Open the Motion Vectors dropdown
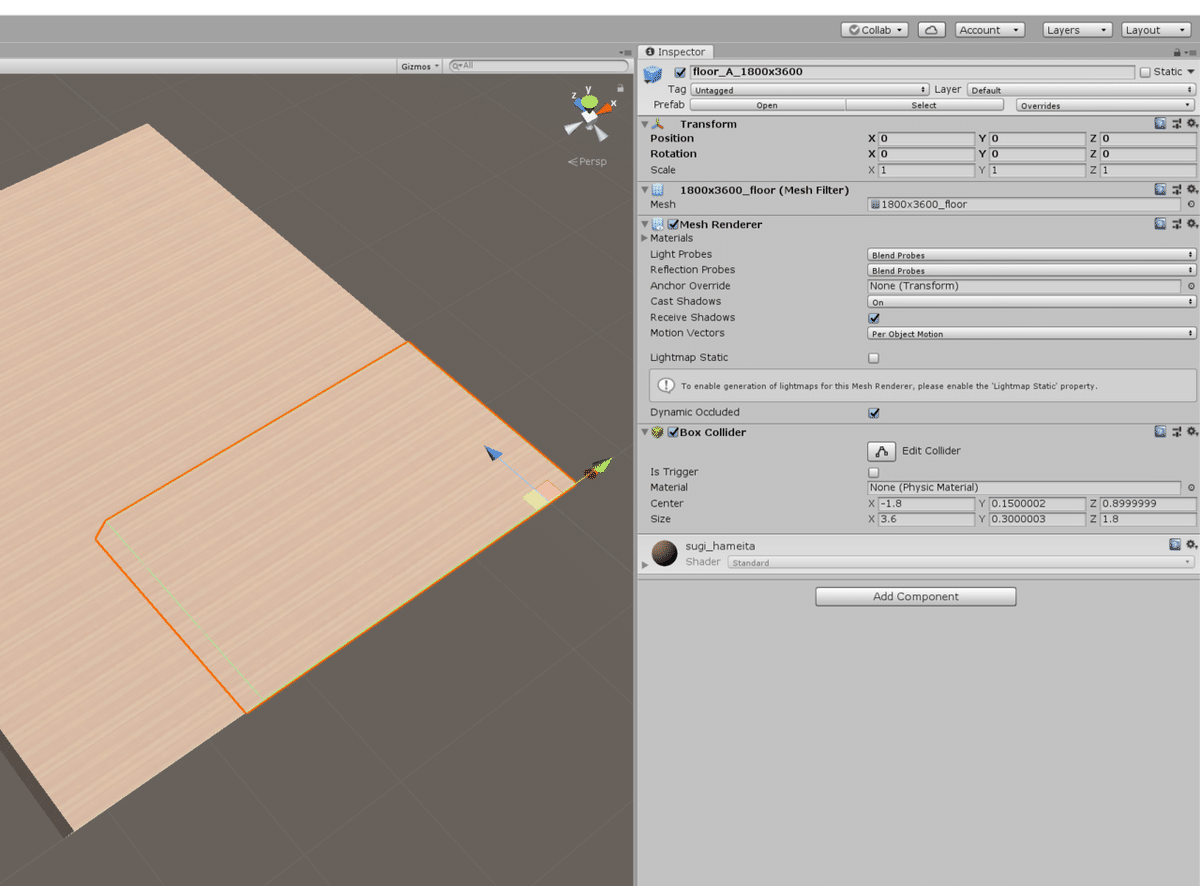The image size is (1200, 886). pos(1032,334)
